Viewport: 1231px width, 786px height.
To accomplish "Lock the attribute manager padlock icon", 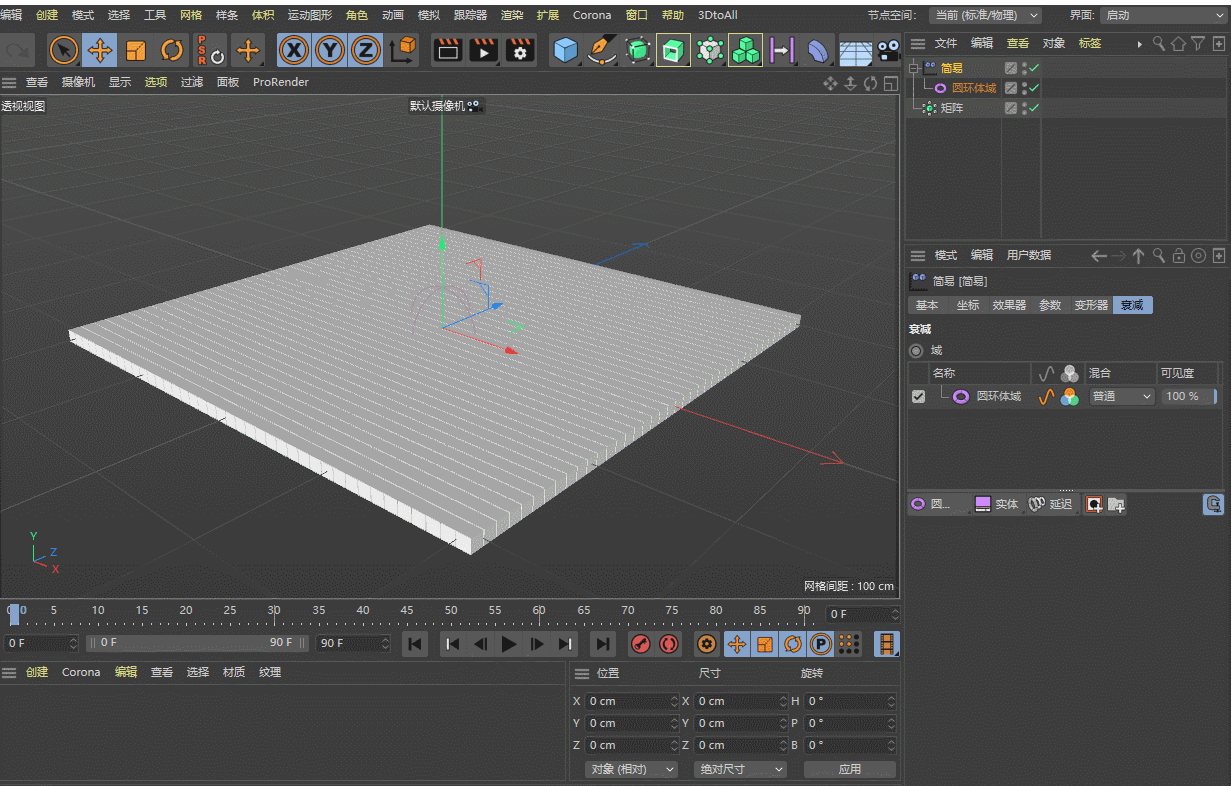I will [1179, 256].
